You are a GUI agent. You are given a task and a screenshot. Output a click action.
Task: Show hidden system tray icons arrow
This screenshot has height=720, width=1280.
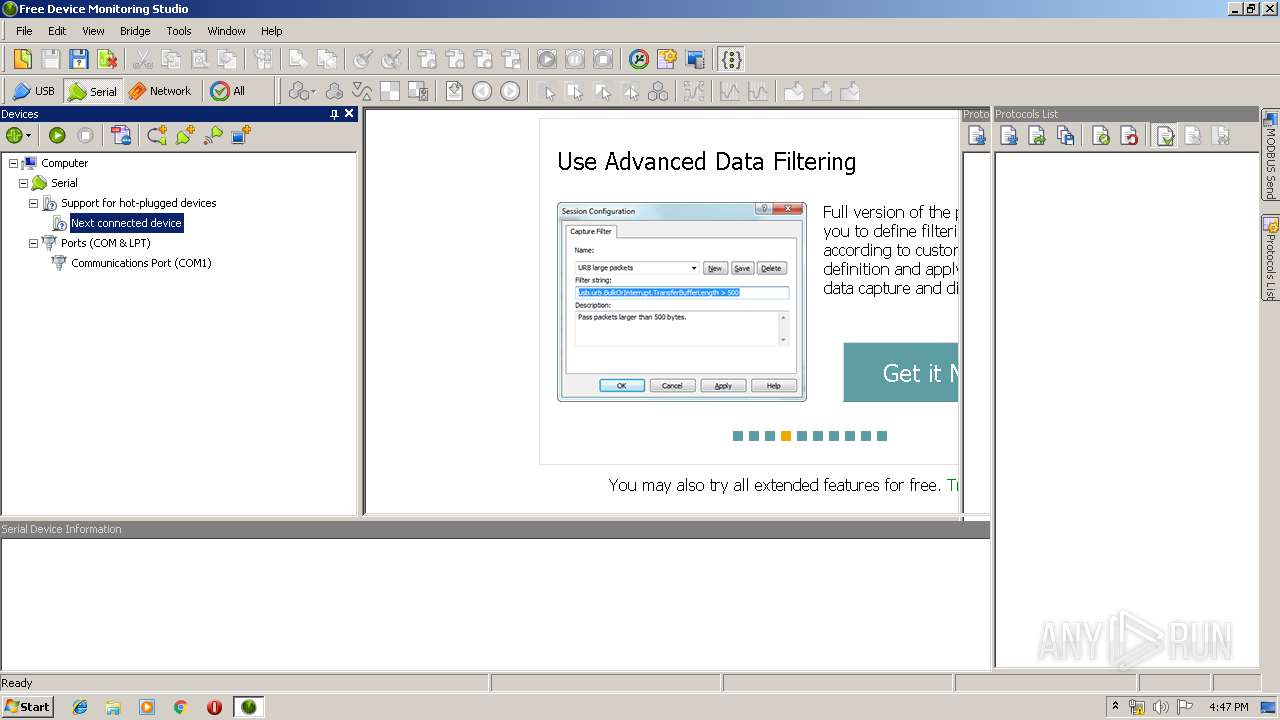(1115, 706)
